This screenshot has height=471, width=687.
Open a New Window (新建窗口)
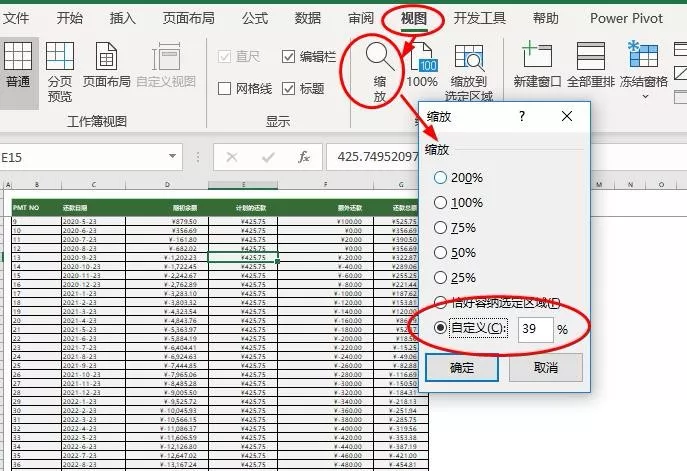pyautogui.click(x=538, y=65)
